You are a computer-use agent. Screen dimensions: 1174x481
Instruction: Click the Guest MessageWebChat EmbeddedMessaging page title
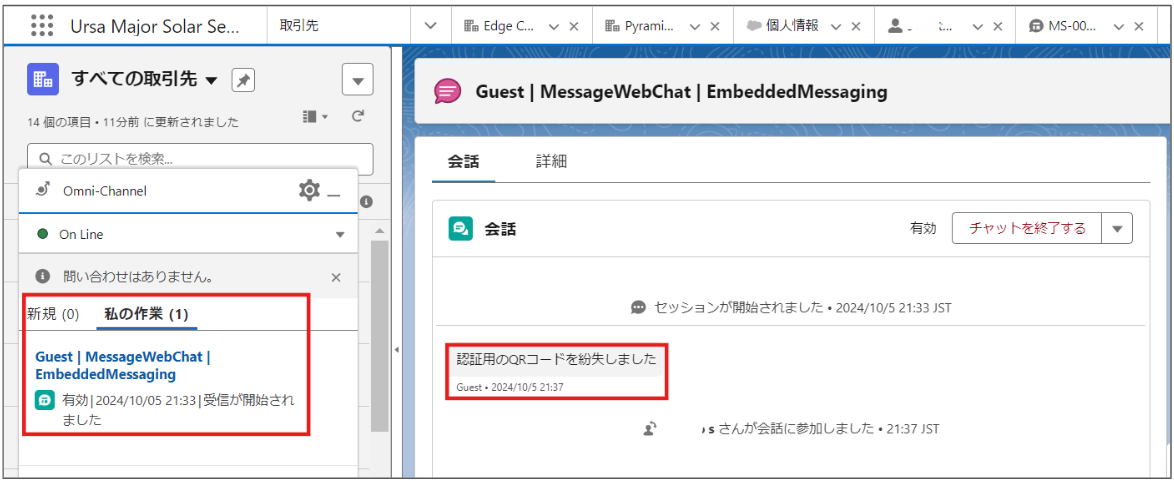pyautogui.click(x=681, y=92)
